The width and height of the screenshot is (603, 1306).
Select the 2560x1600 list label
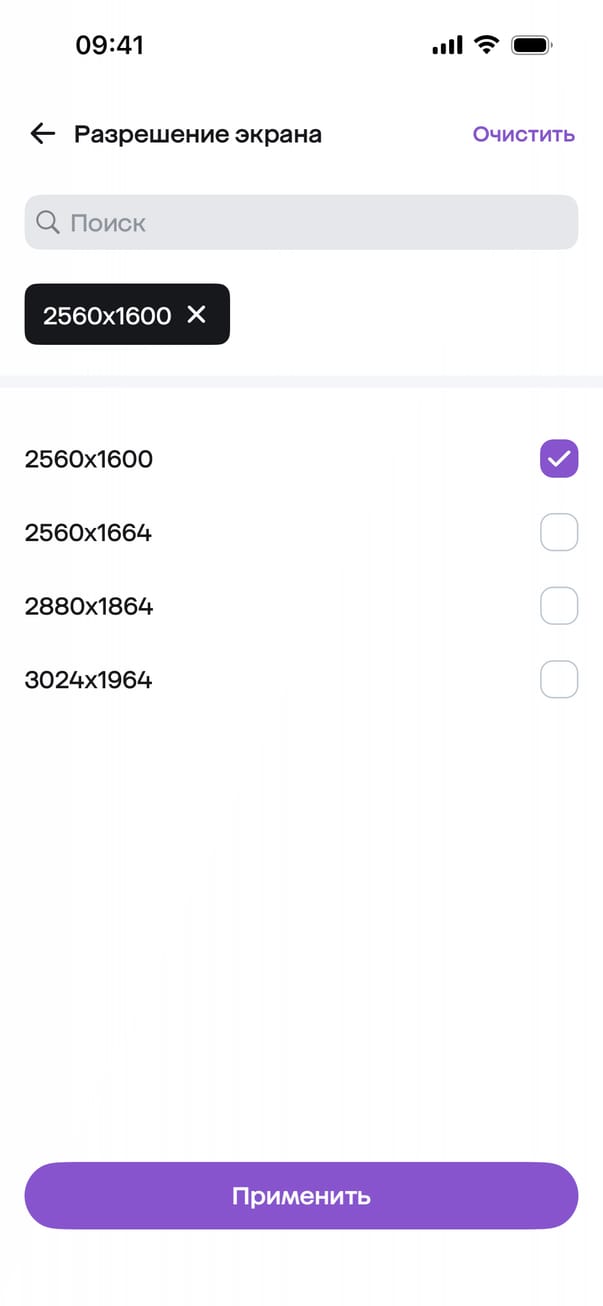coord(89,460)
